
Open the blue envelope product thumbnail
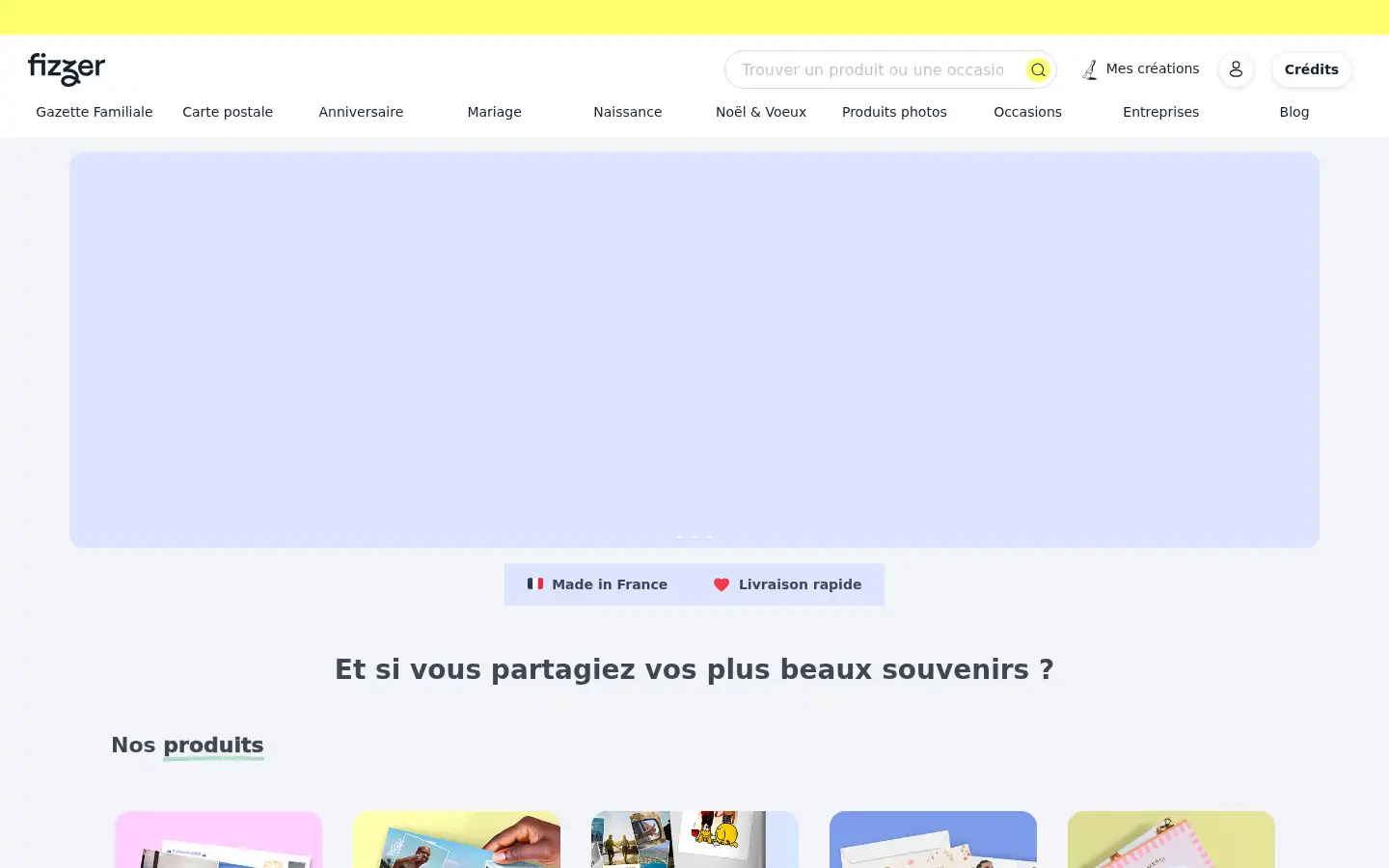(x=933, y=840)
